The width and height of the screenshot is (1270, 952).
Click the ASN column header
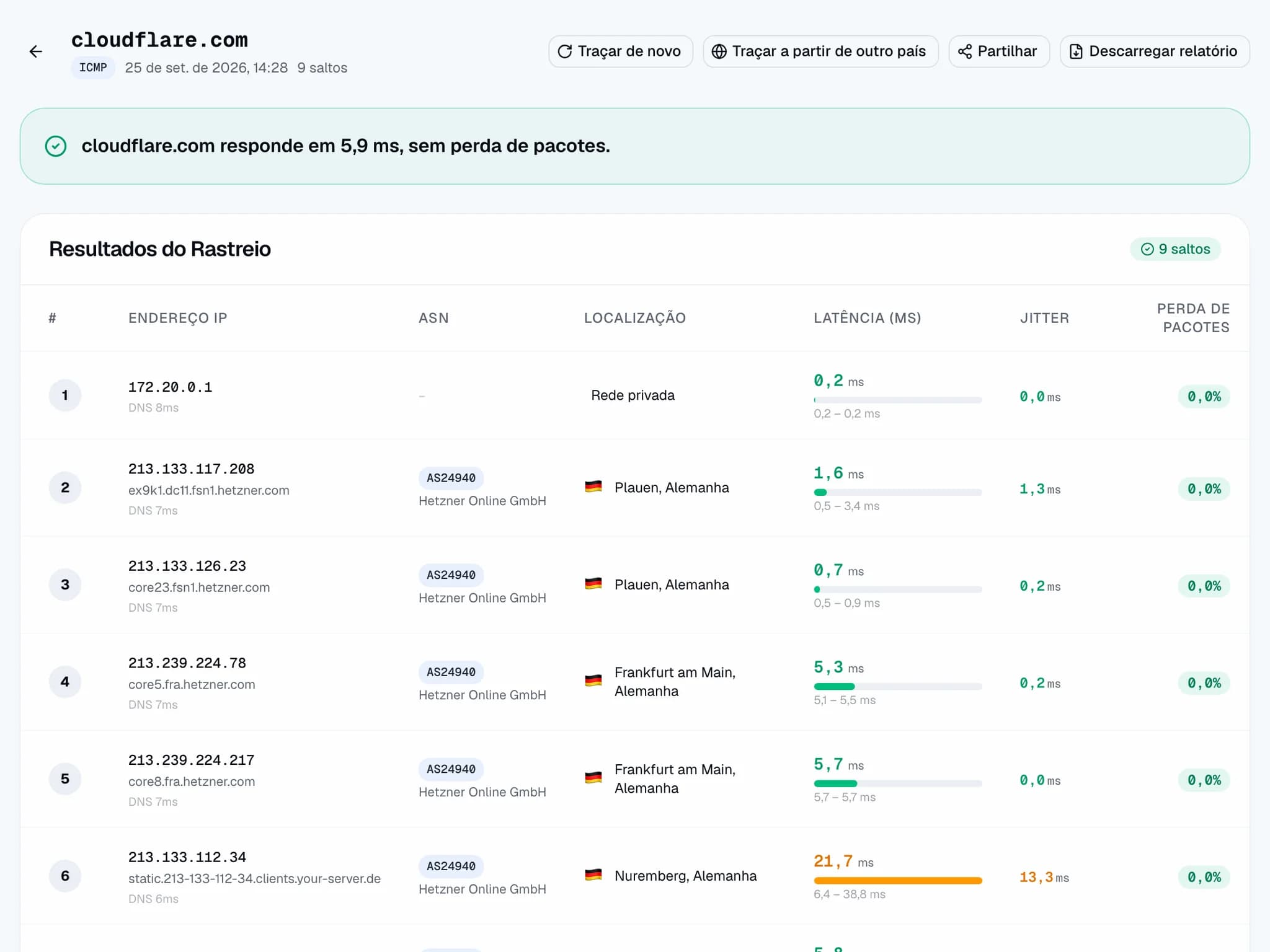coord(433,319)
